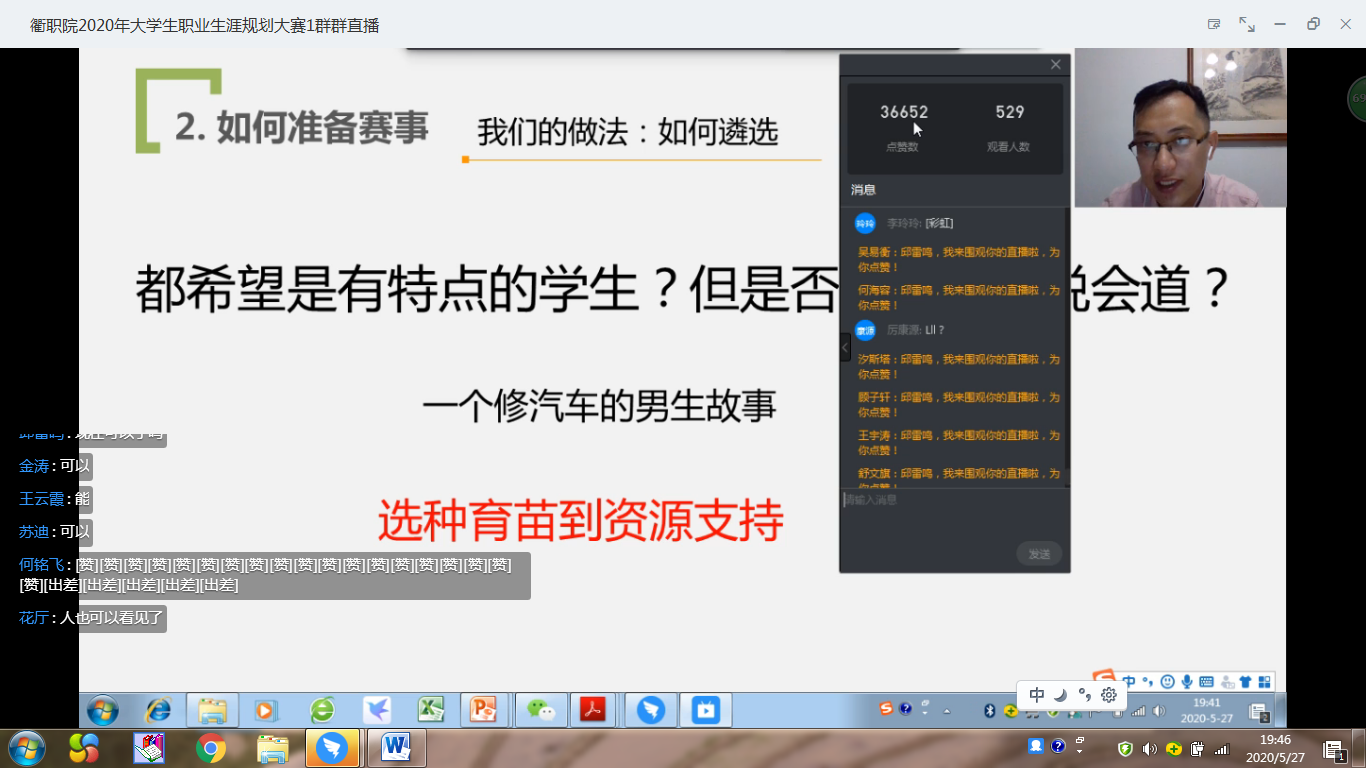Click the green 69 floating circle widget
1366x768 pixels.
click(1358, 98)
